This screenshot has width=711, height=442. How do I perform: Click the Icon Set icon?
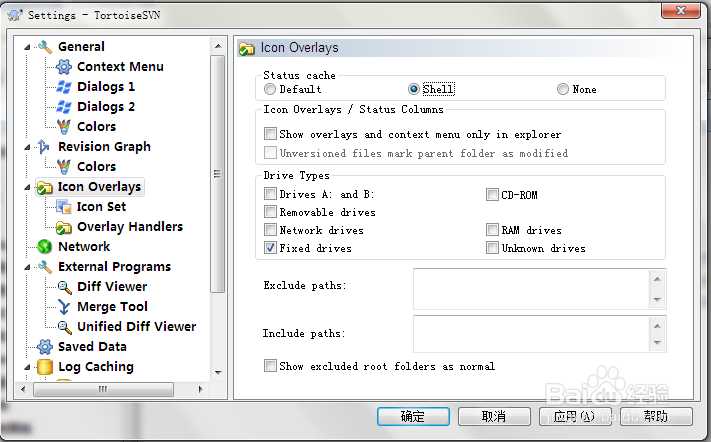point(64,207)
